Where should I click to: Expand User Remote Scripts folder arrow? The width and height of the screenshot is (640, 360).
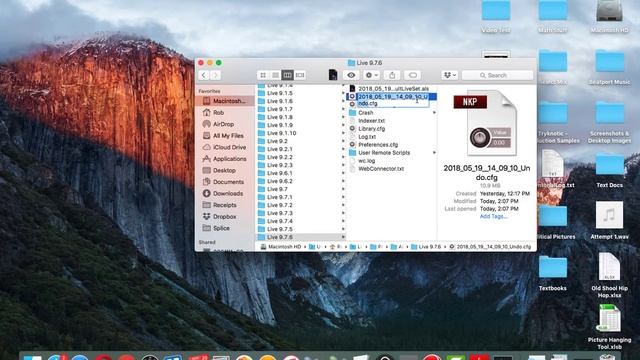[434, 153]
